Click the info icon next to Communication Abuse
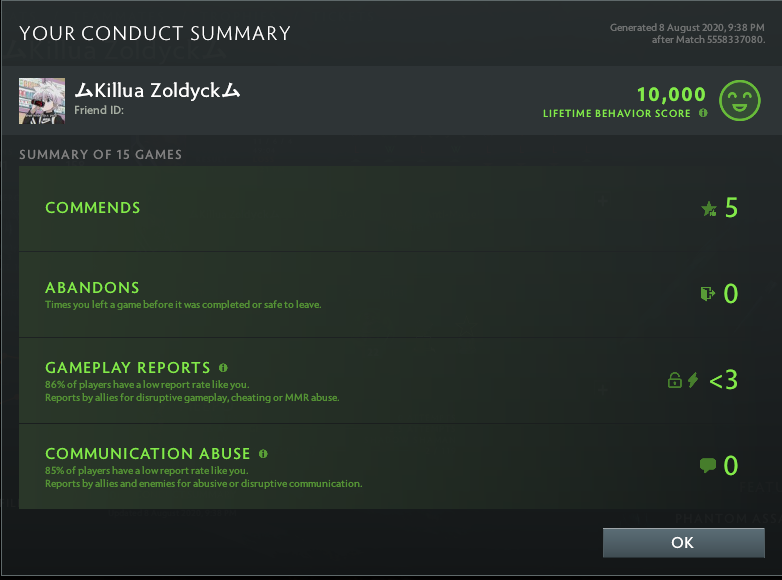This screenshot has width=782, height=580. pyautogui.click(x=263, y=454)
